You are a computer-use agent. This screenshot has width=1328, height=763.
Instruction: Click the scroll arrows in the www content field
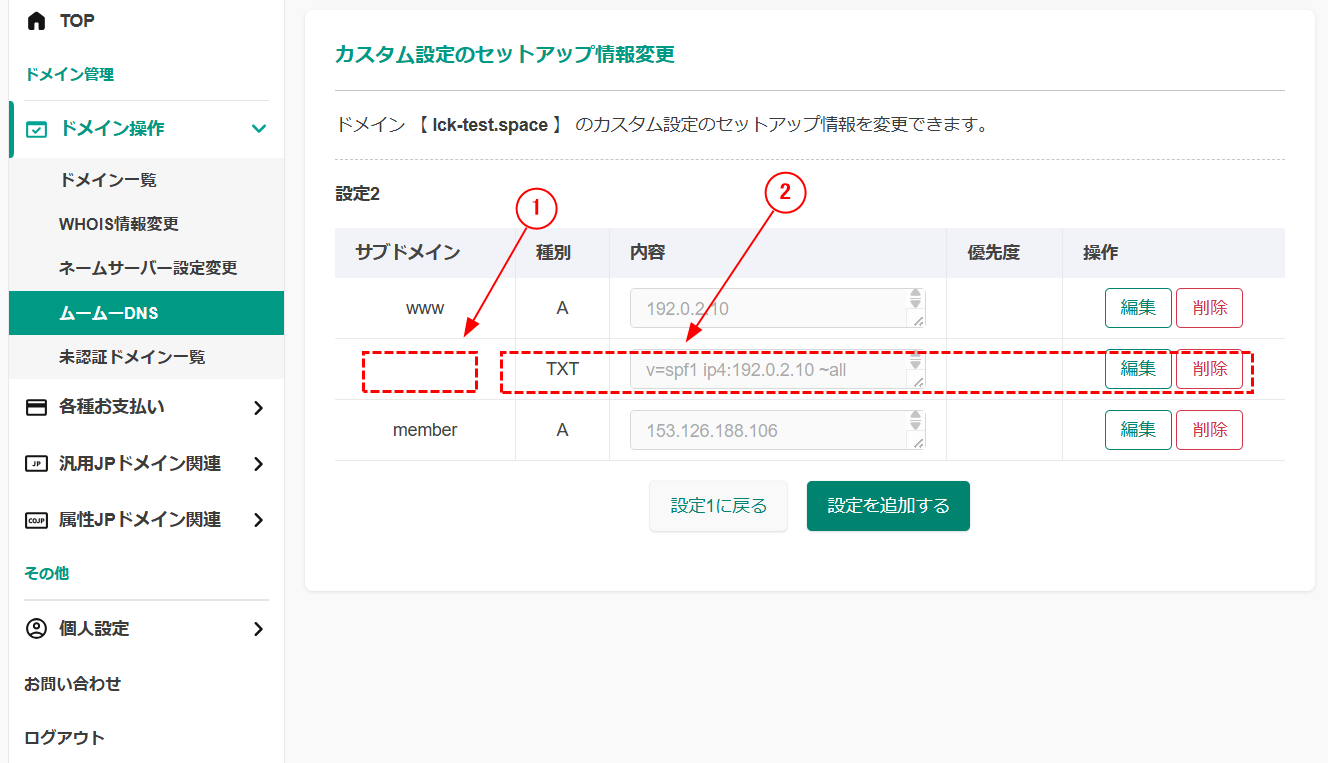coord(915,299)
